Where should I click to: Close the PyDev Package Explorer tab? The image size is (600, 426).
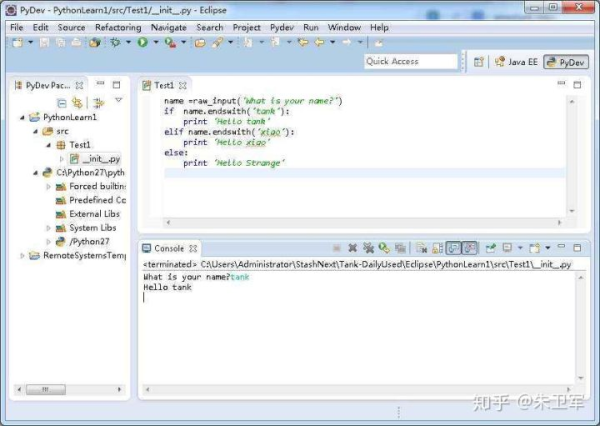79,85
